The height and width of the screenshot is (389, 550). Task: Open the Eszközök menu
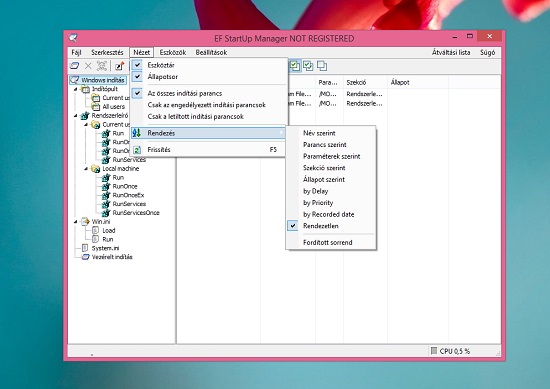173,52
